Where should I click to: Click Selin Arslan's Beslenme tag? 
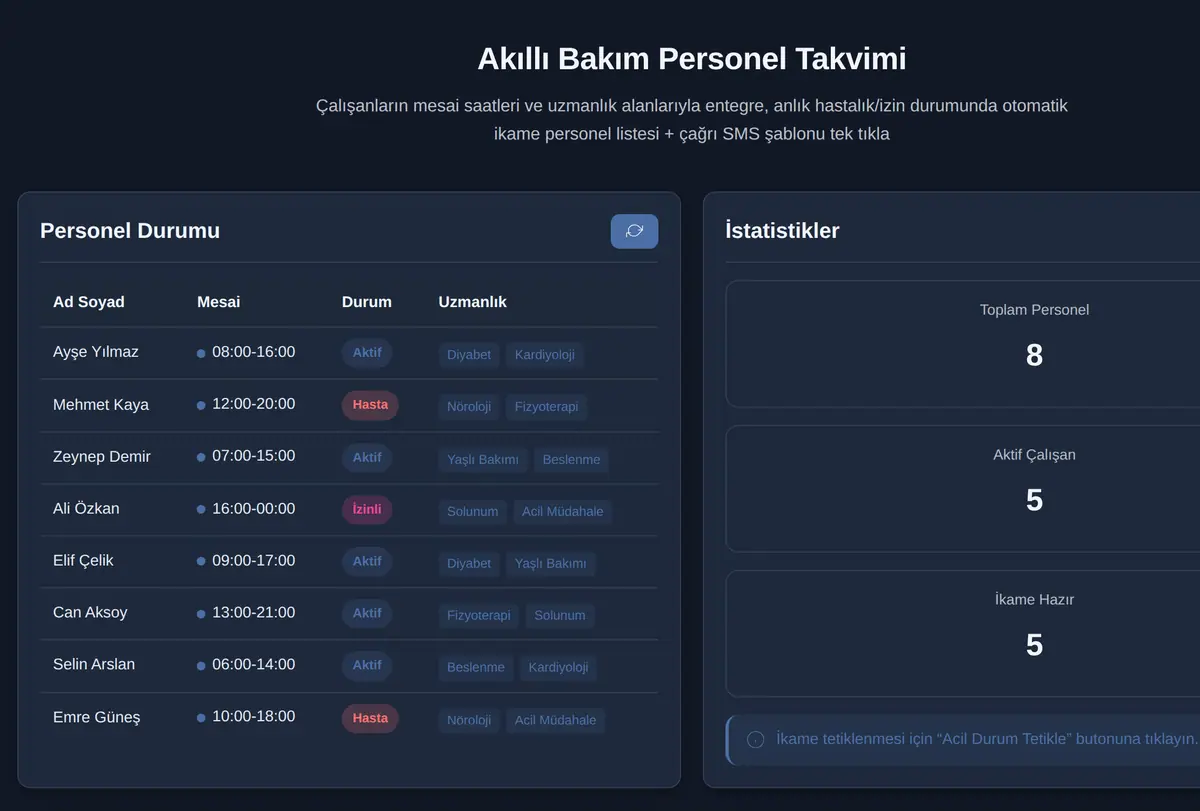click(x=476, y=668)
